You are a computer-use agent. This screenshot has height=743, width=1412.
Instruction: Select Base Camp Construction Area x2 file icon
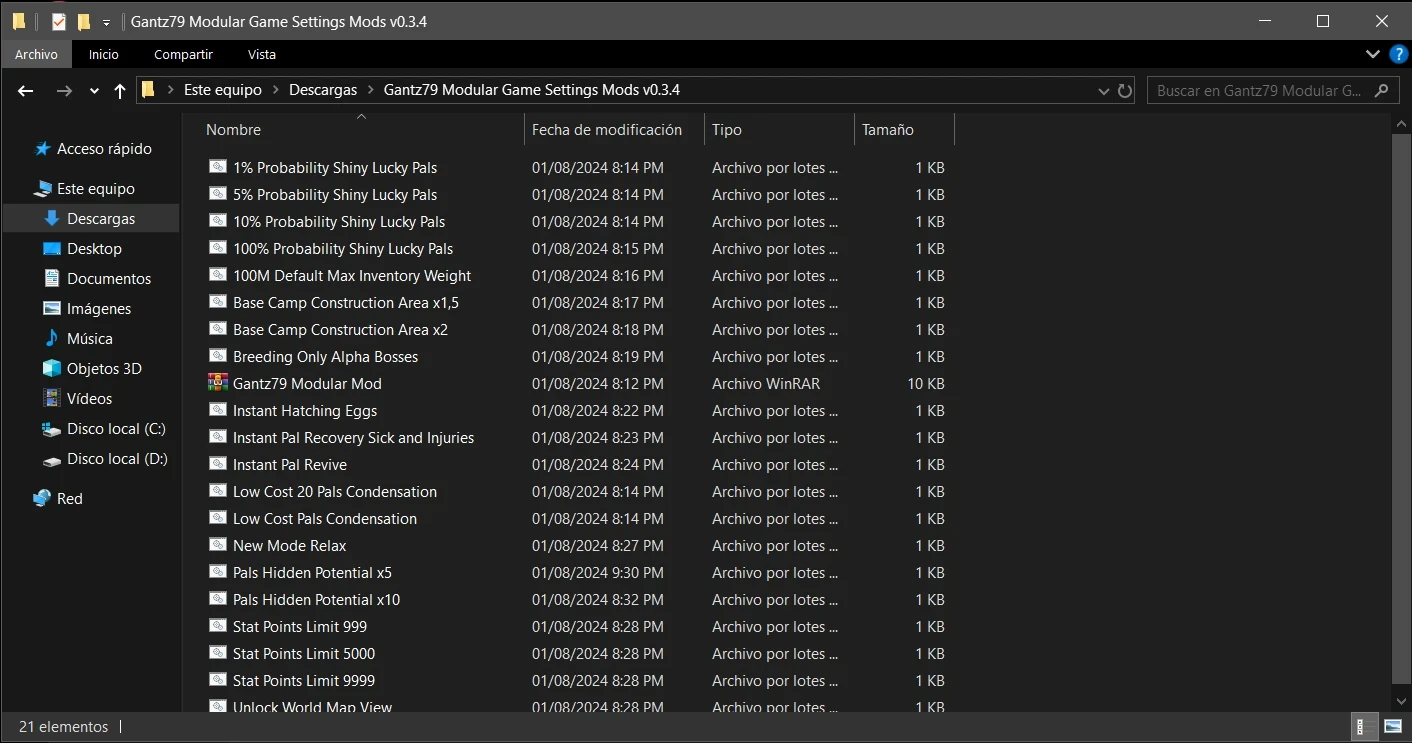coord(217,329)
